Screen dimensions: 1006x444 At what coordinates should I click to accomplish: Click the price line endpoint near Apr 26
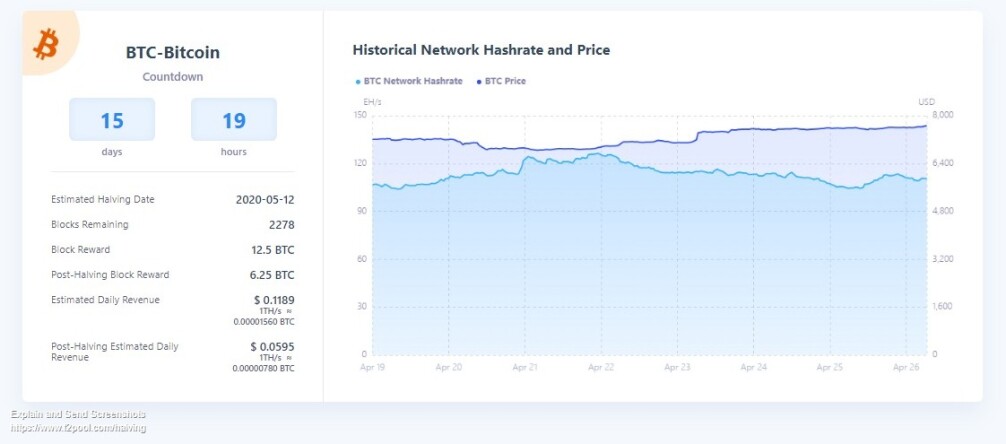[x=926, y=126]
